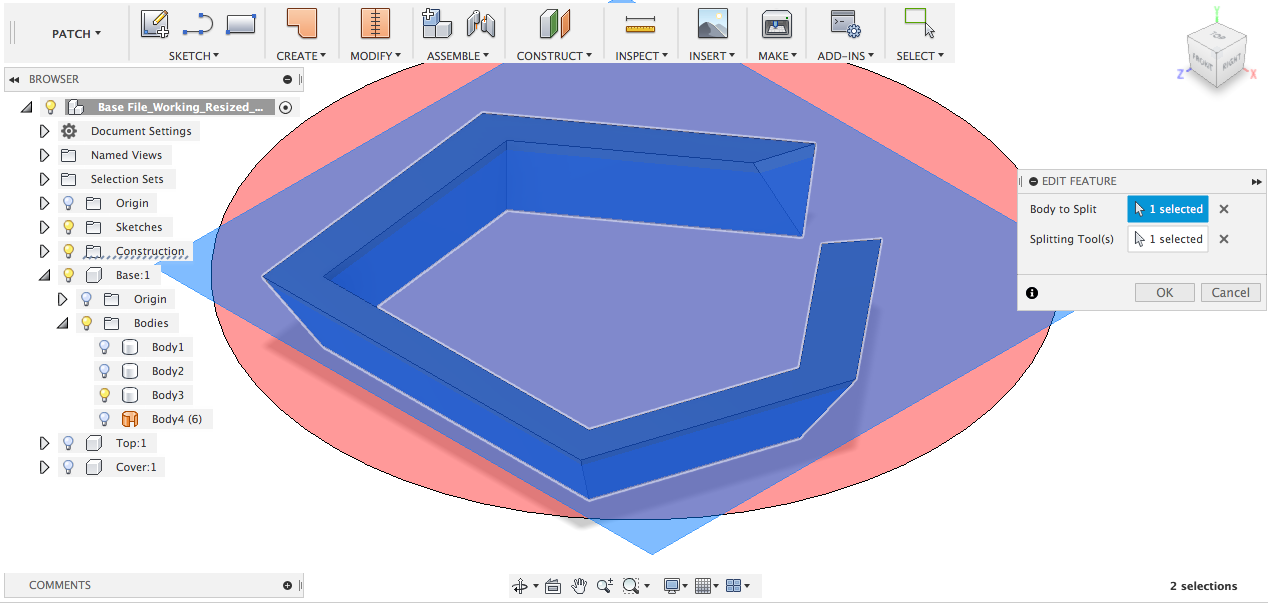
Task: Click the Joint icon in Assemble
Action: coord(481,24)
